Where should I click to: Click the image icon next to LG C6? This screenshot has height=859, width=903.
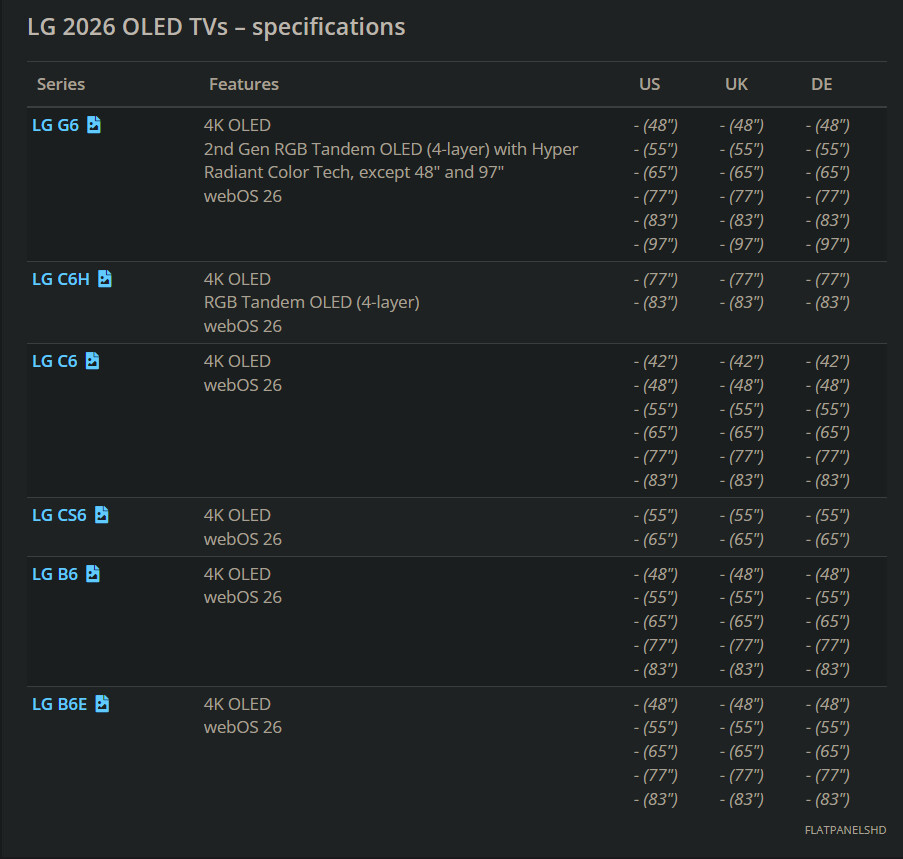pyautogui.click(x=93, y=360)
